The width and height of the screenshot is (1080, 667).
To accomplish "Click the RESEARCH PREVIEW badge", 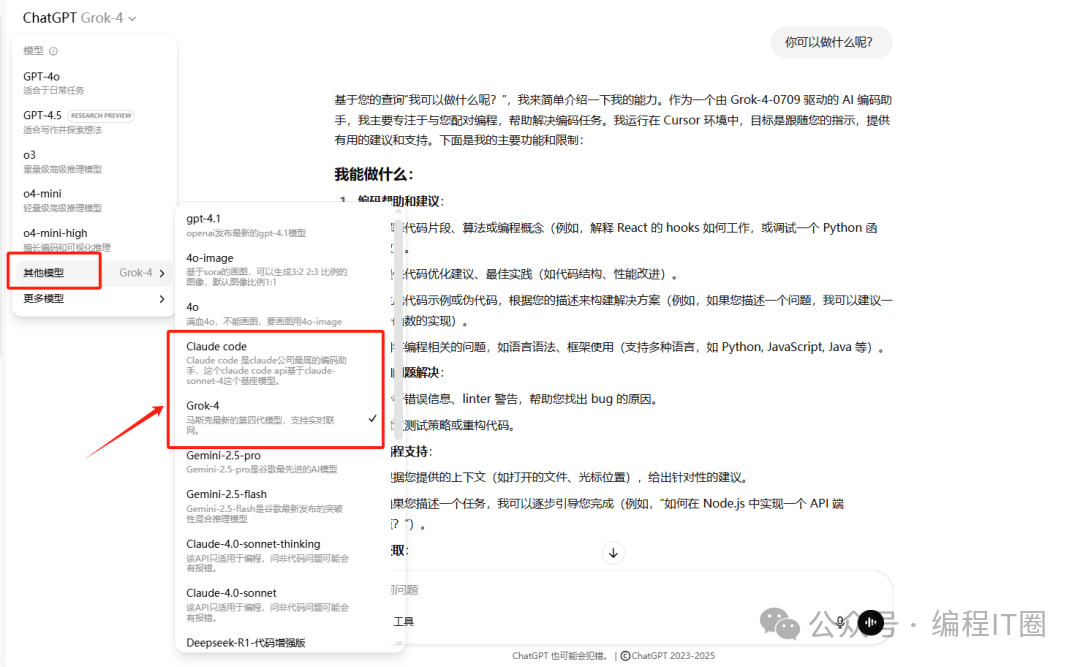I will (101, 116).
